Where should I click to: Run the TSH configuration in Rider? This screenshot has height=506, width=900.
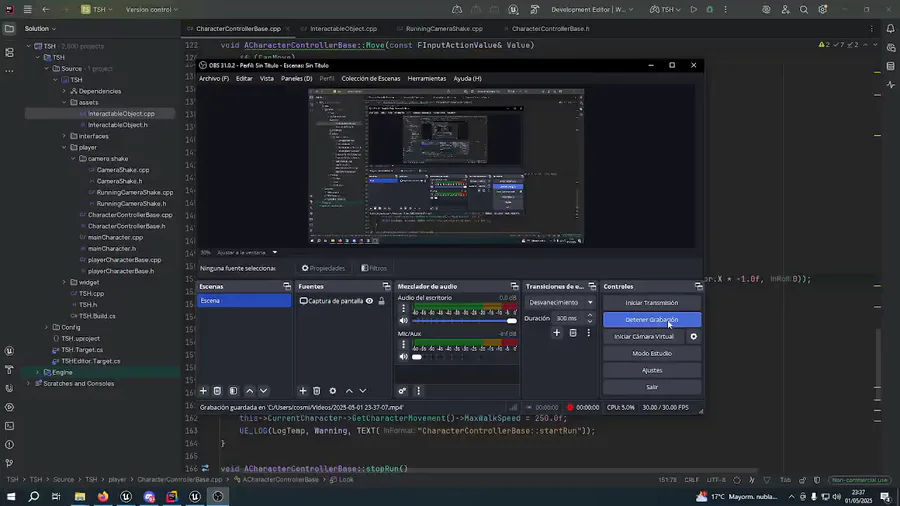pos(693,10)
